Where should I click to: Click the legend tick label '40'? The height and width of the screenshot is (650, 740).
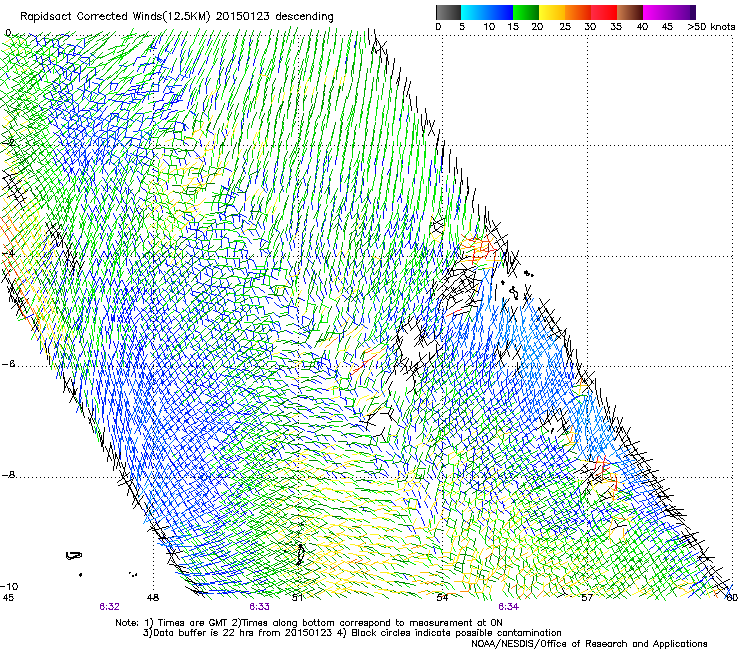point(642,27)
